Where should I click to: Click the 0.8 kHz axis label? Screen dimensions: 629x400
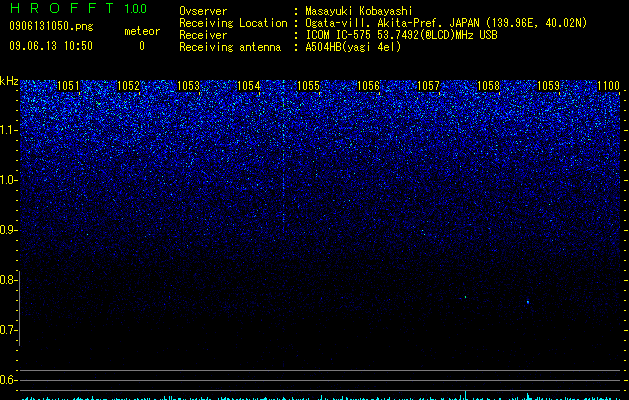[7, 280]
